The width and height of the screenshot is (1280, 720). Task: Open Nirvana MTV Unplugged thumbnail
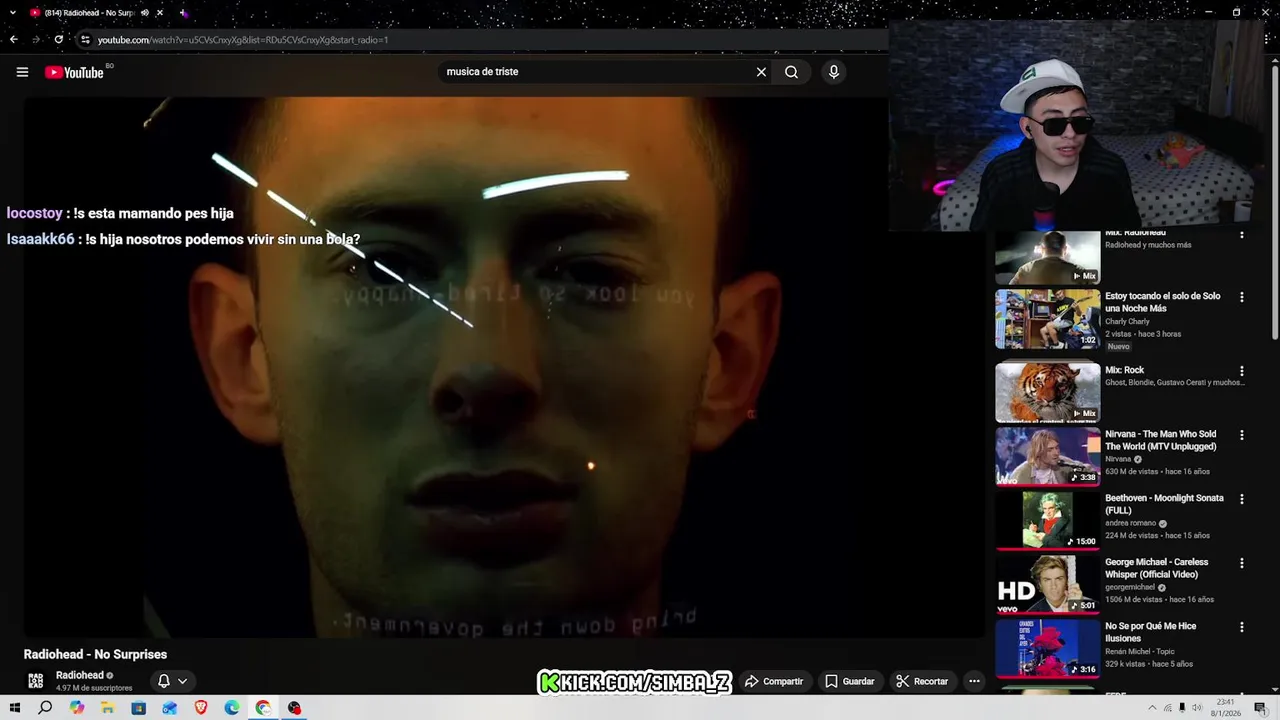1047,456
